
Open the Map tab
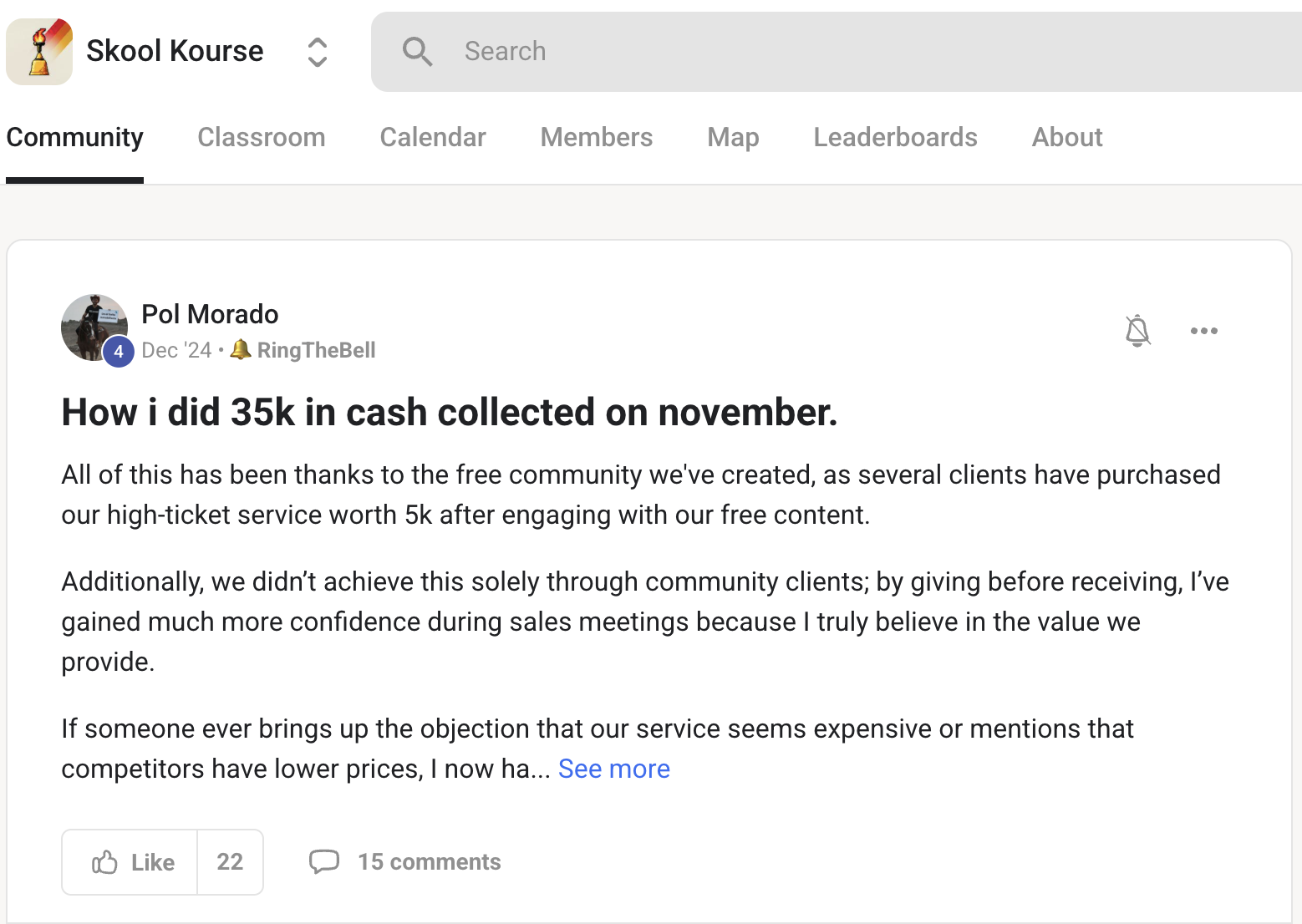coord(733,137)
